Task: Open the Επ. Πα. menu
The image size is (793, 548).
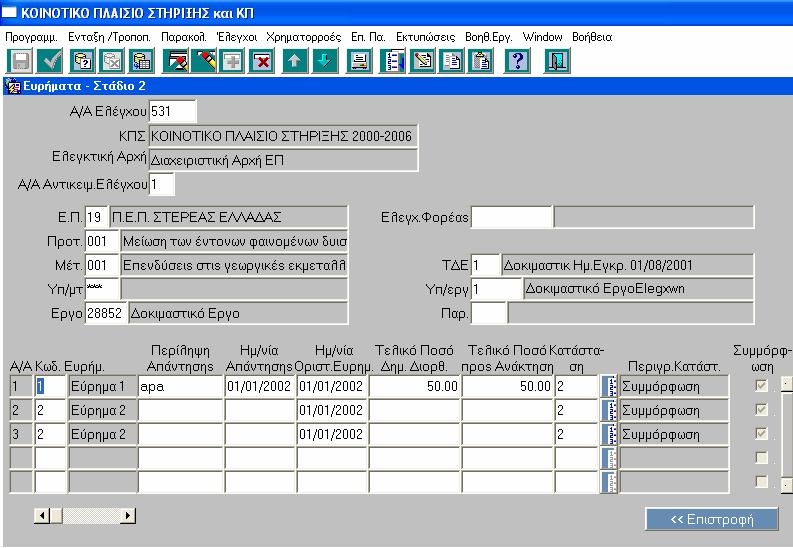Action: coord(368,37)
